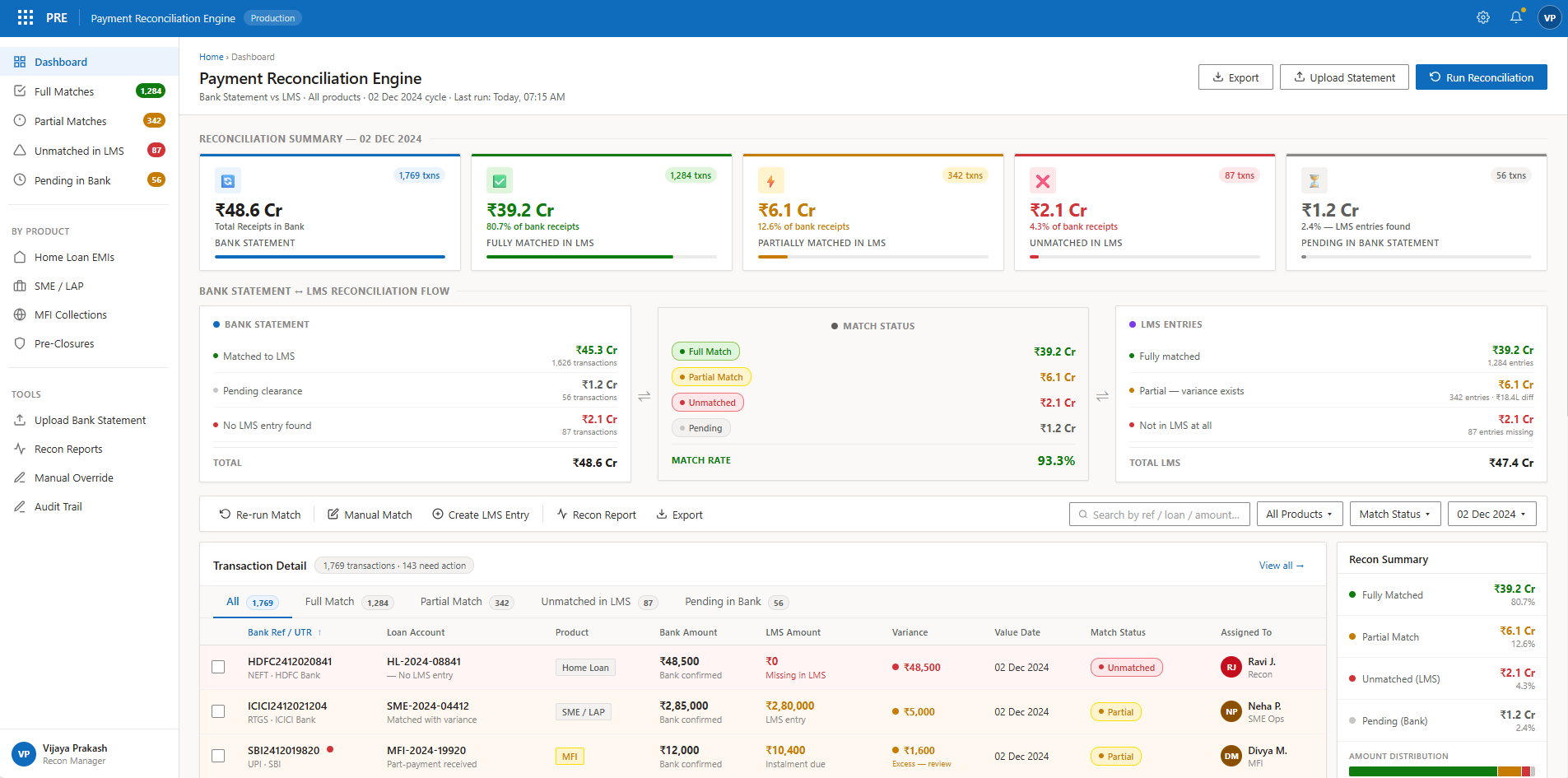This screenshot has height=778, width=1568.
Task: Open the All Products dropdown filter
Action: point(1299,514)
